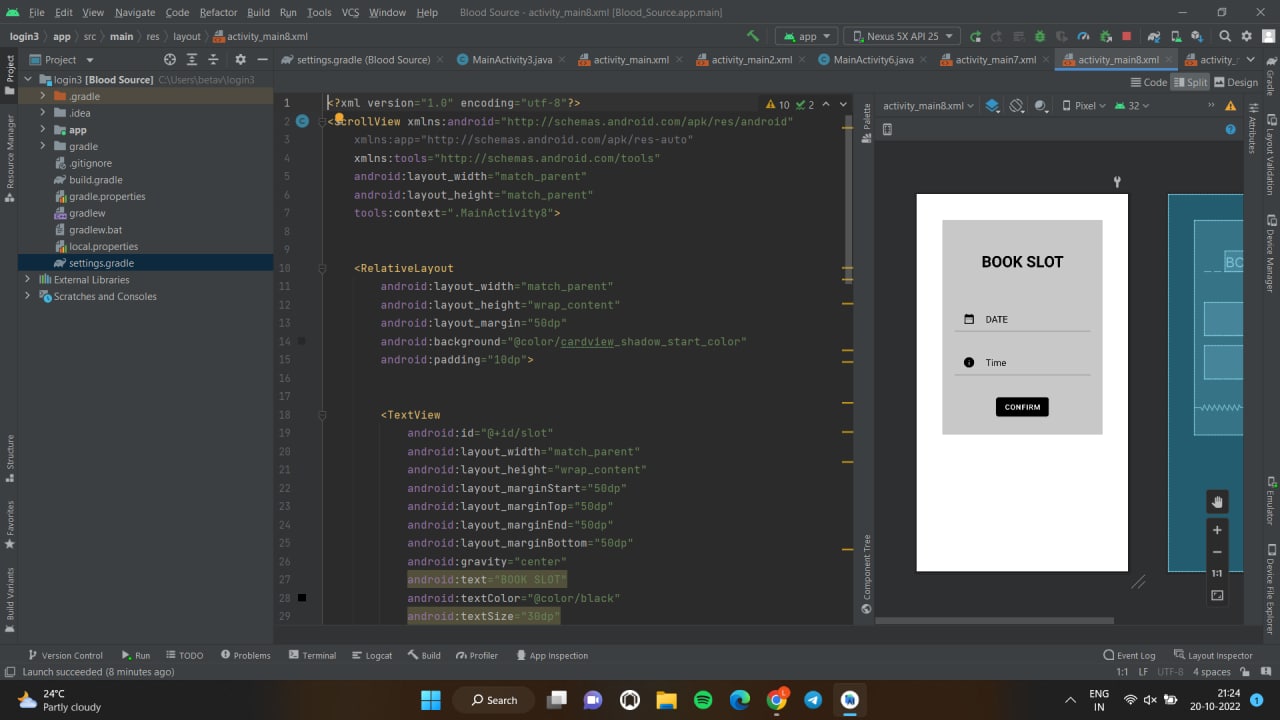Viewport: 1280px width, 720px height.
Task: Open the SDK Manager icon
Action: [1197, 36]
